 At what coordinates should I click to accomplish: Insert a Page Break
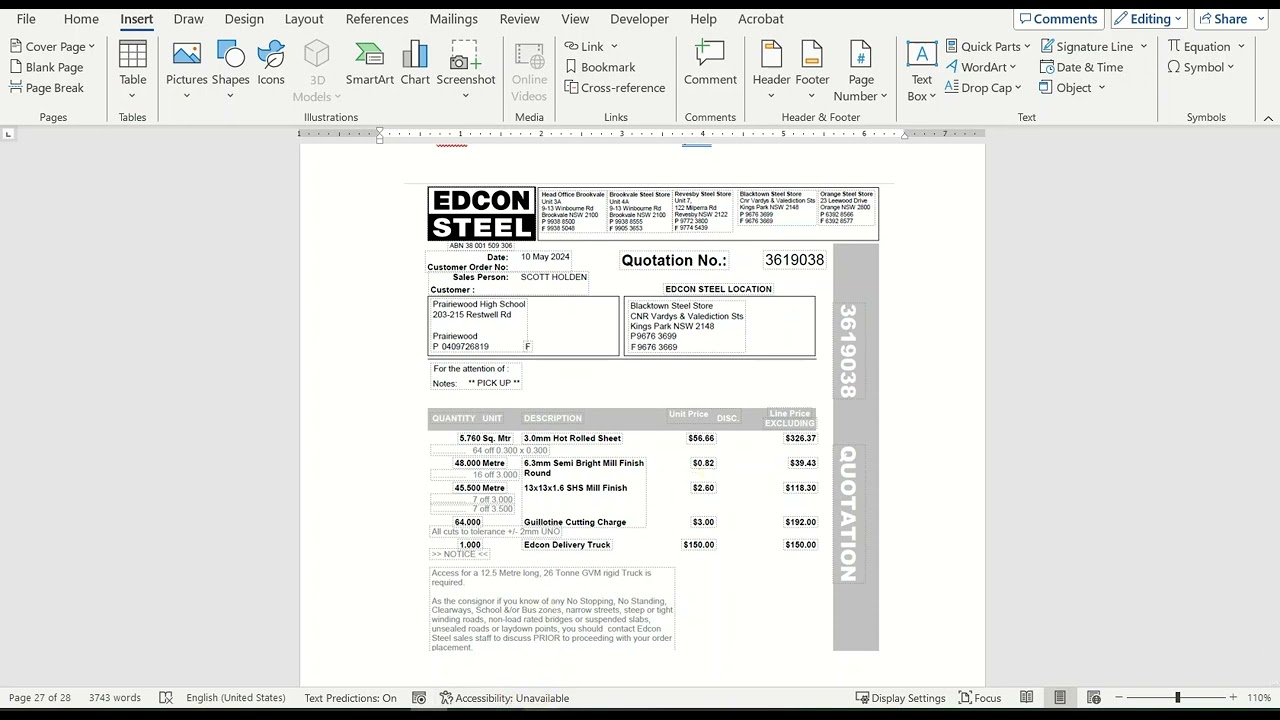tap(46, 88)
